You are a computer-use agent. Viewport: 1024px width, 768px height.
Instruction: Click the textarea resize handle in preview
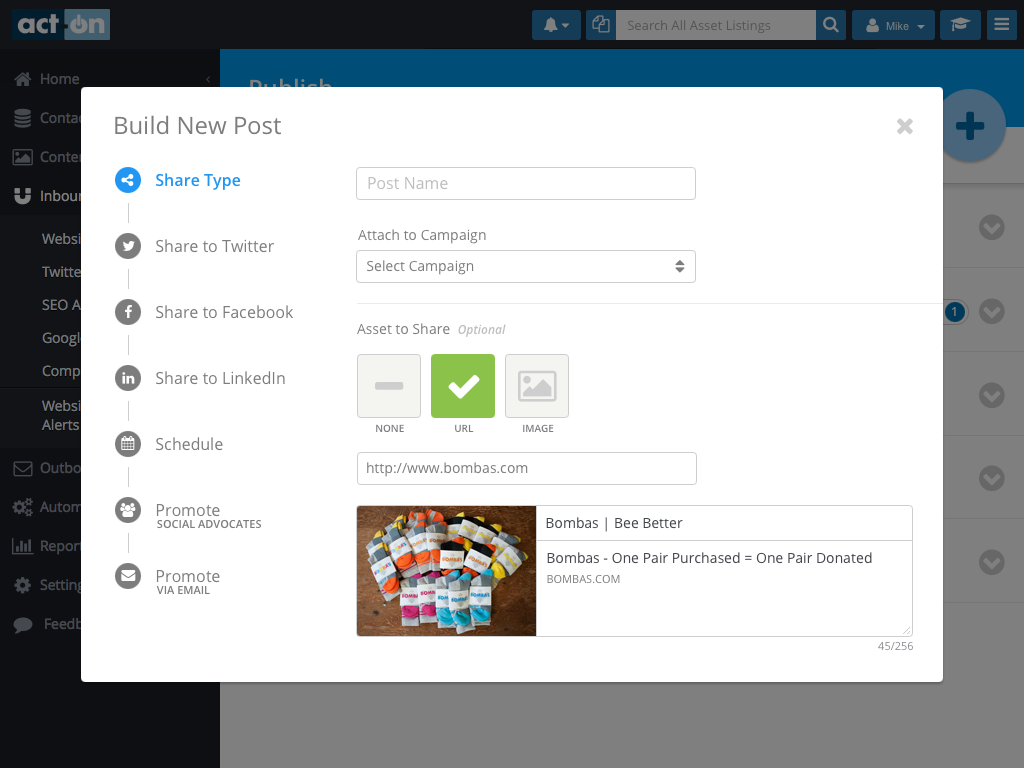click(906, 630)
